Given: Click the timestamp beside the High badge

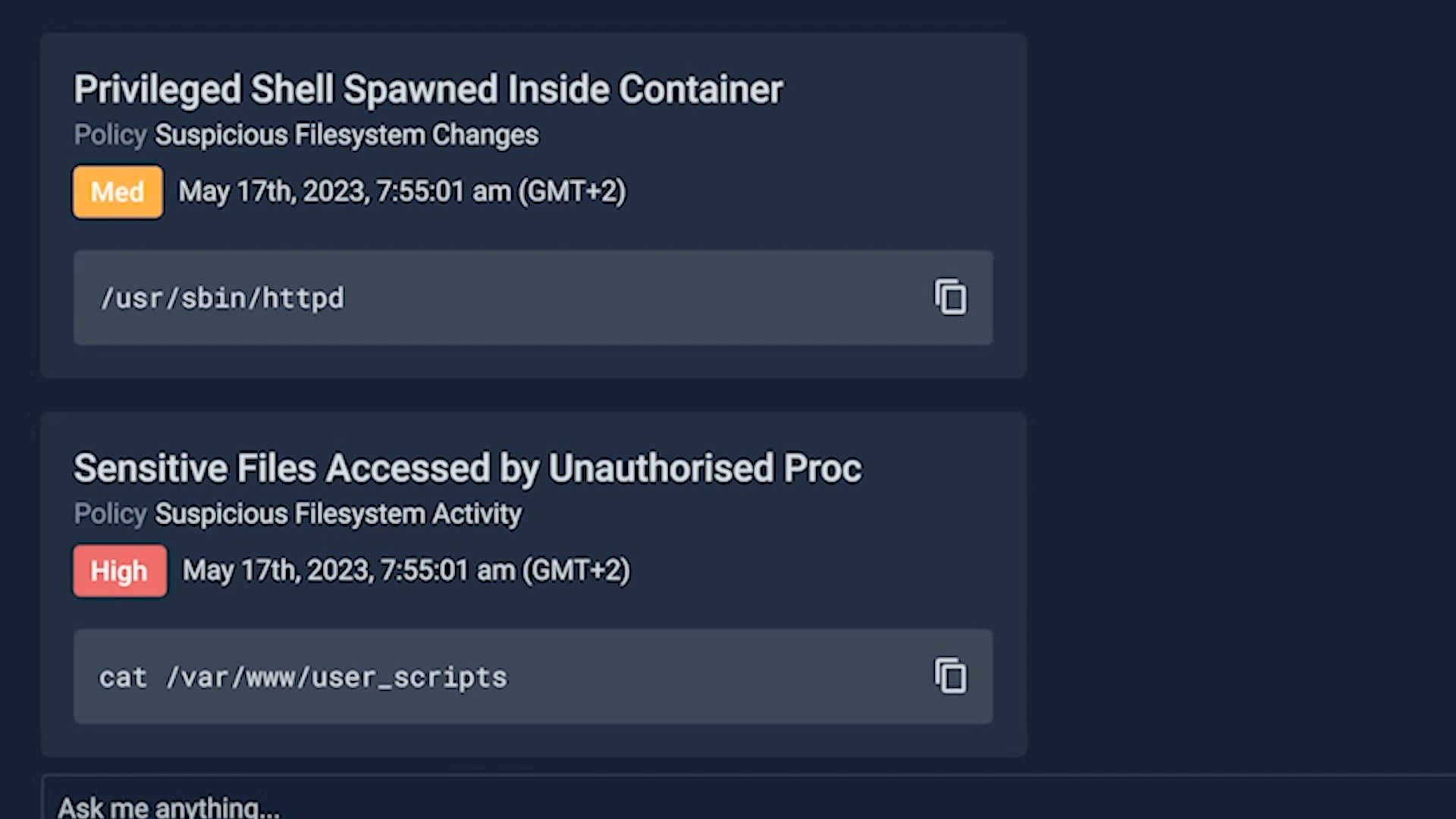Looking at the screenshot, I should tap(406, 571).
